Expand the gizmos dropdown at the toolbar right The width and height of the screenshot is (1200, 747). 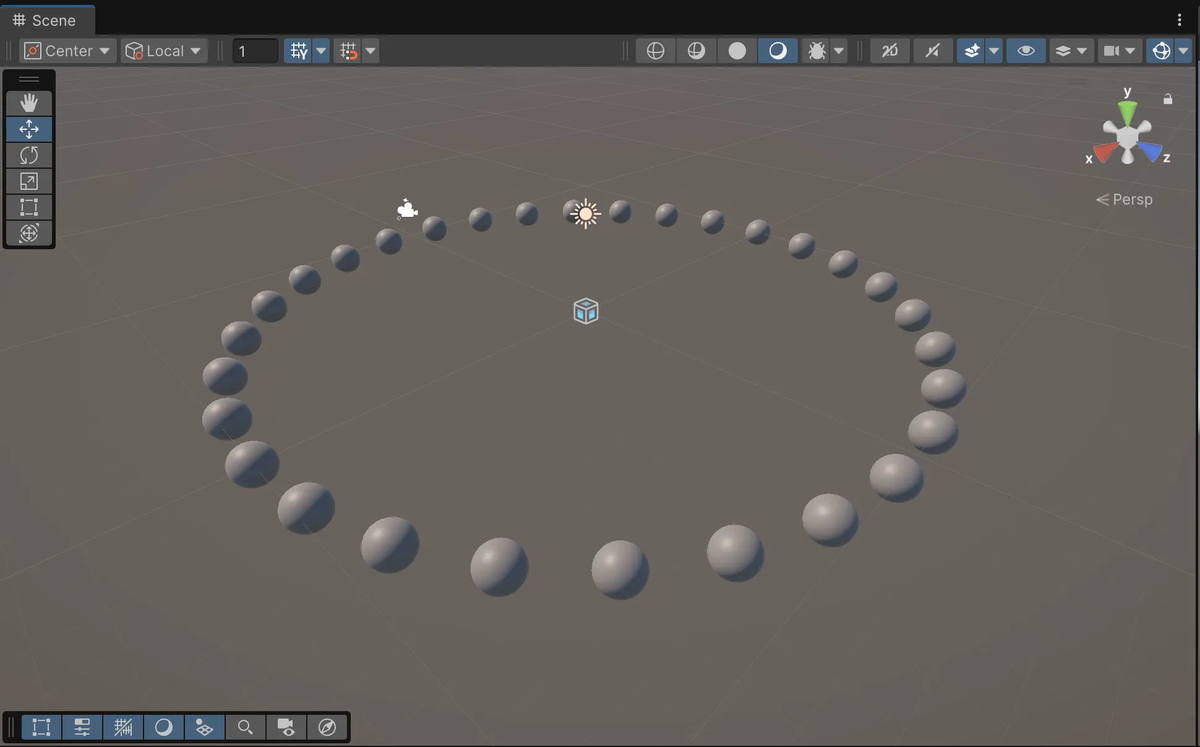tap(1182, 50)
